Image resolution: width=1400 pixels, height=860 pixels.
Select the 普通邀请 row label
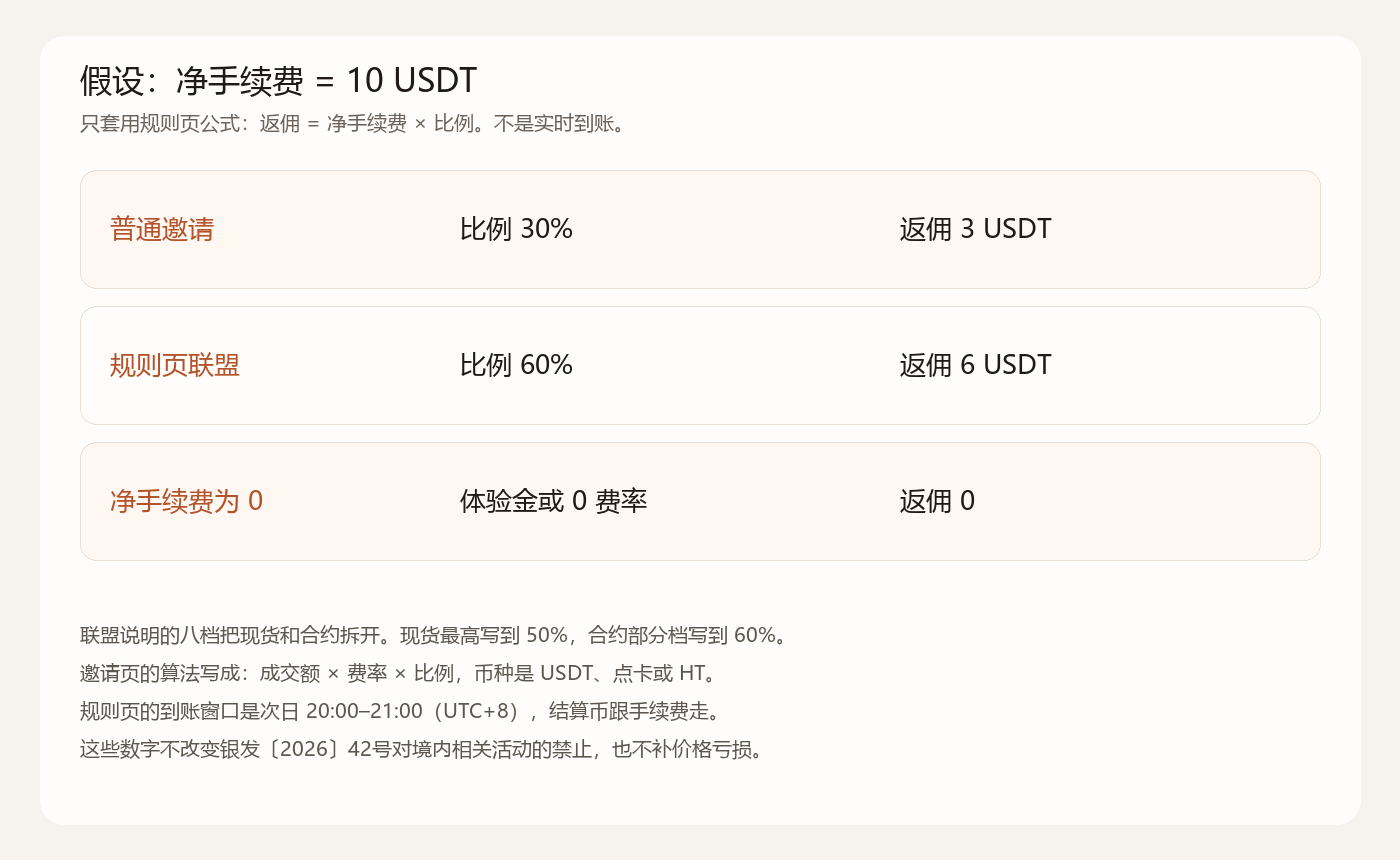162,229
